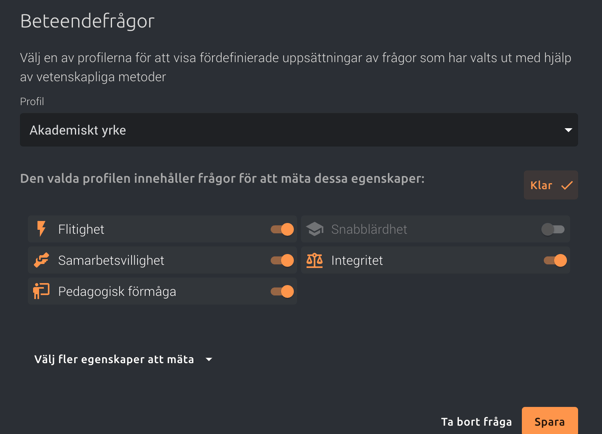Select the Flitighet trait label
Viewport: 602px width, 434px height.
coord(81,229)
